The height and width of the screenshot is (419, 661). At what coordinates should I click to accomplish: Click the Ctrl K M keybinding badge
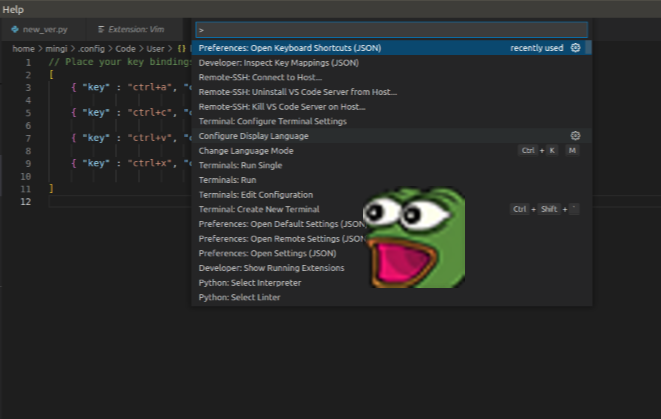pyautogui.click(x=548, y=150)
